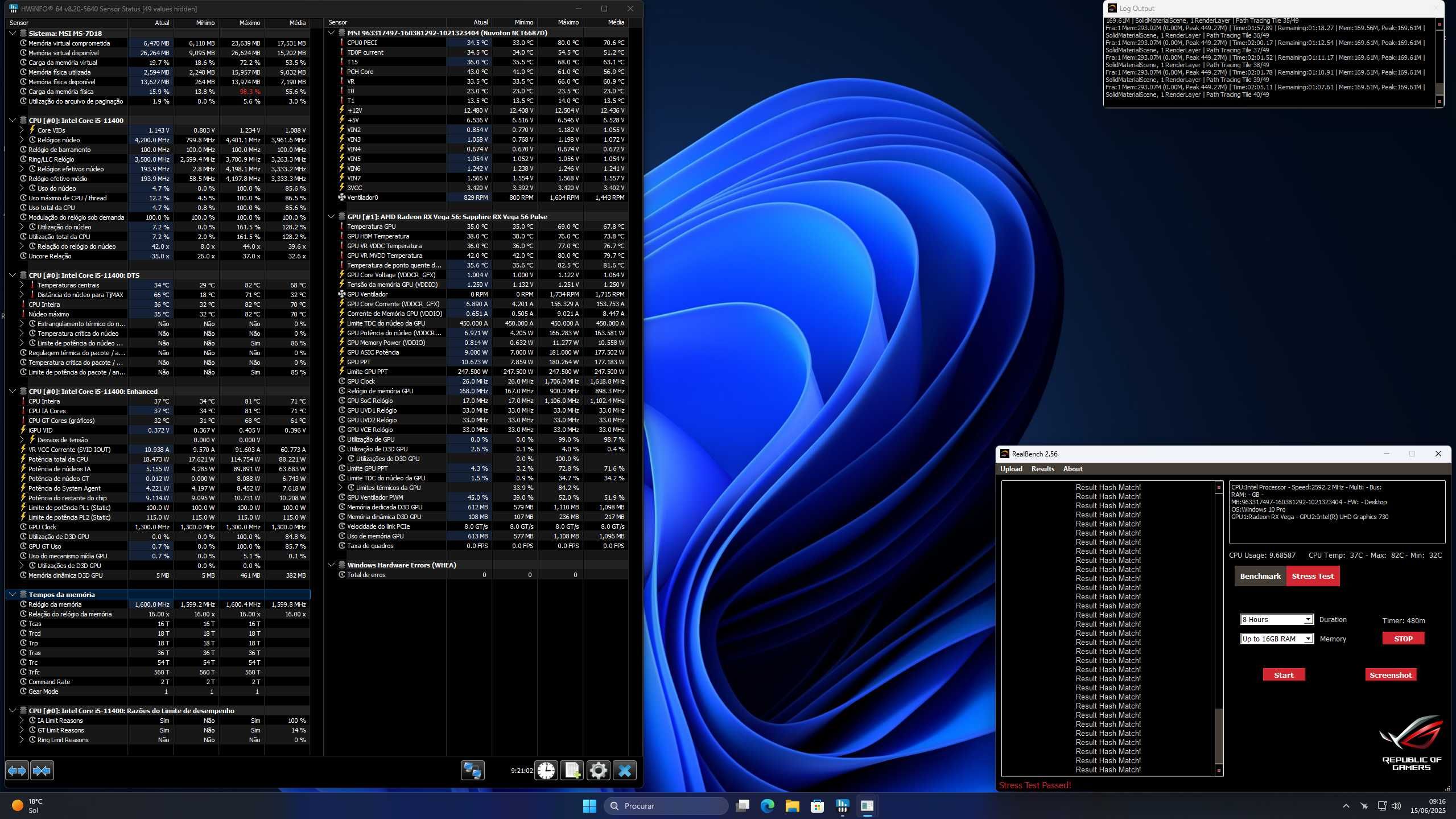1456x819 pixels.
Task: Select the Total de erros row
Action: click(x=477, y=575)
